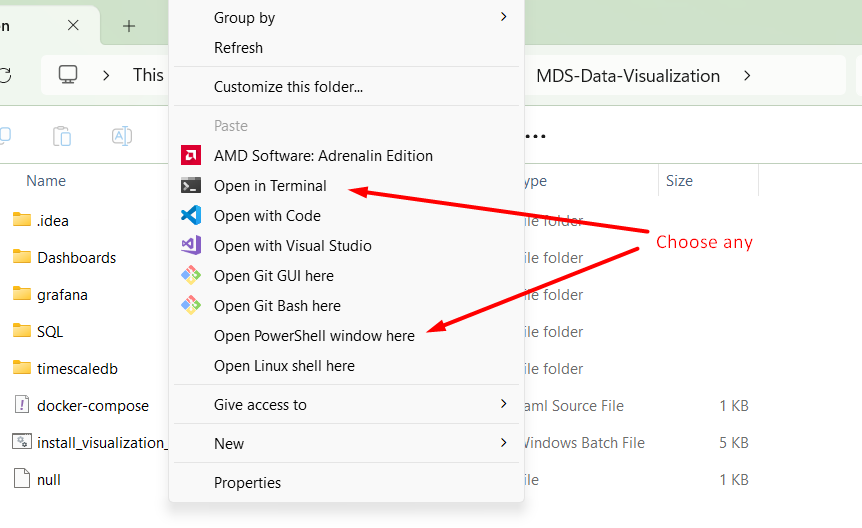The height and width of the screenshot is (528, 862).
Task: Expand the Give access to submenu
Action: point(503,405)
